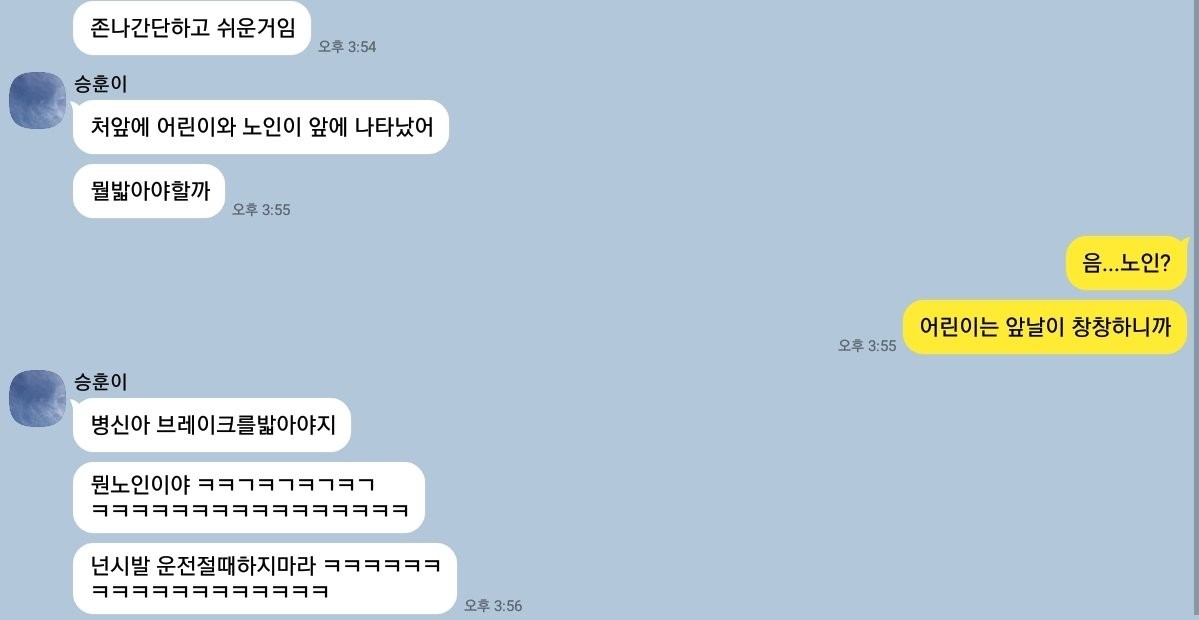Tap the upper 승훈이 sender name
The width and height of the screenshot is (1199, 620).
100,84
